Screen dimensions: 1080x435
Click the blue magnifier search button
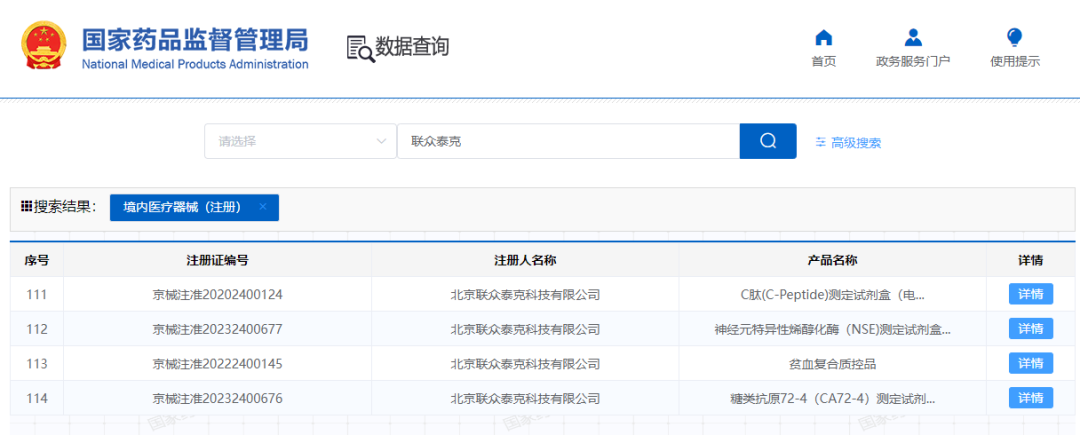coord(767,141)
